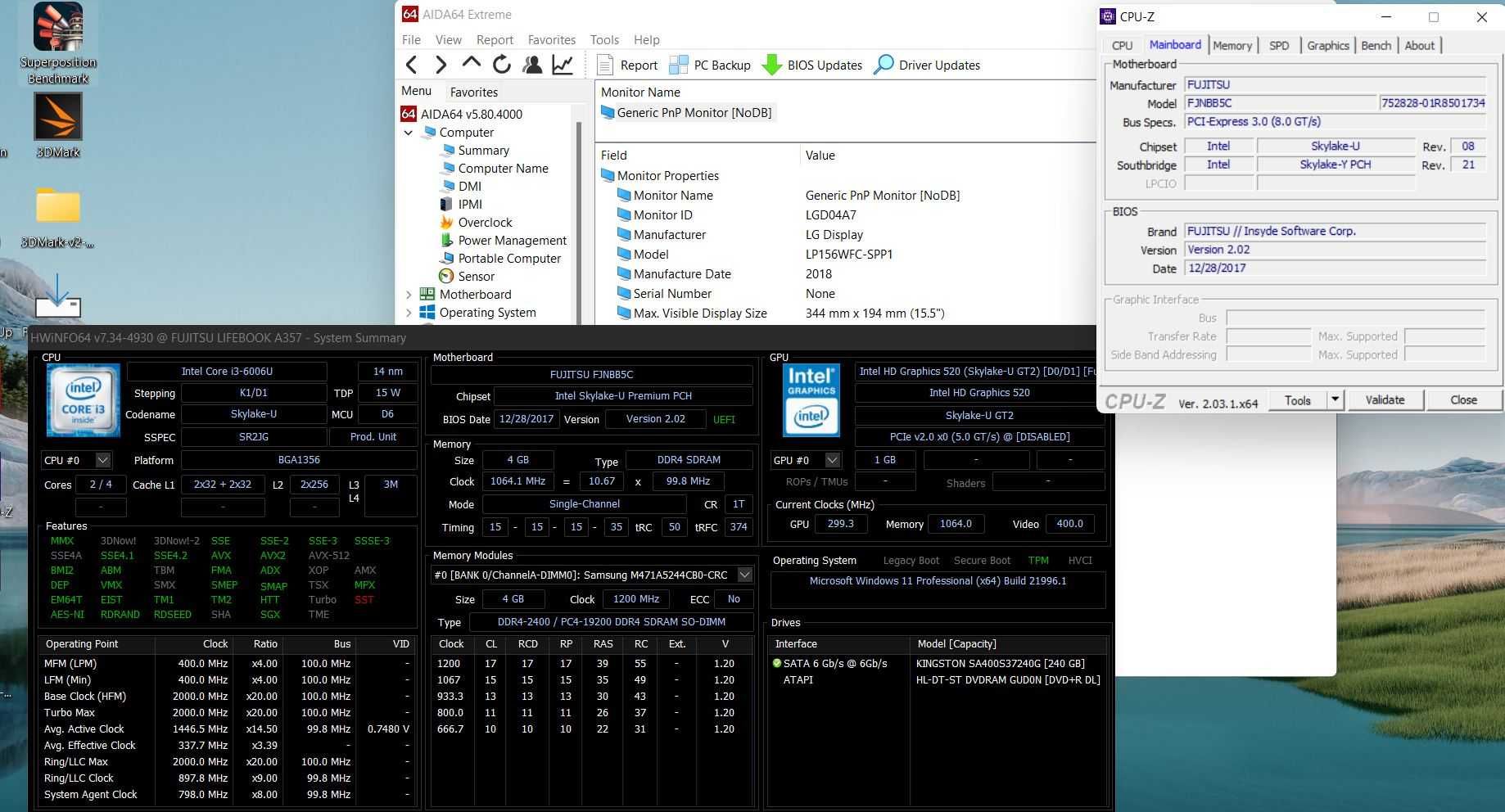The image size is (1505, 812).
Task: Go up one level in AIDA64
Action: click(x=471, y=64)
